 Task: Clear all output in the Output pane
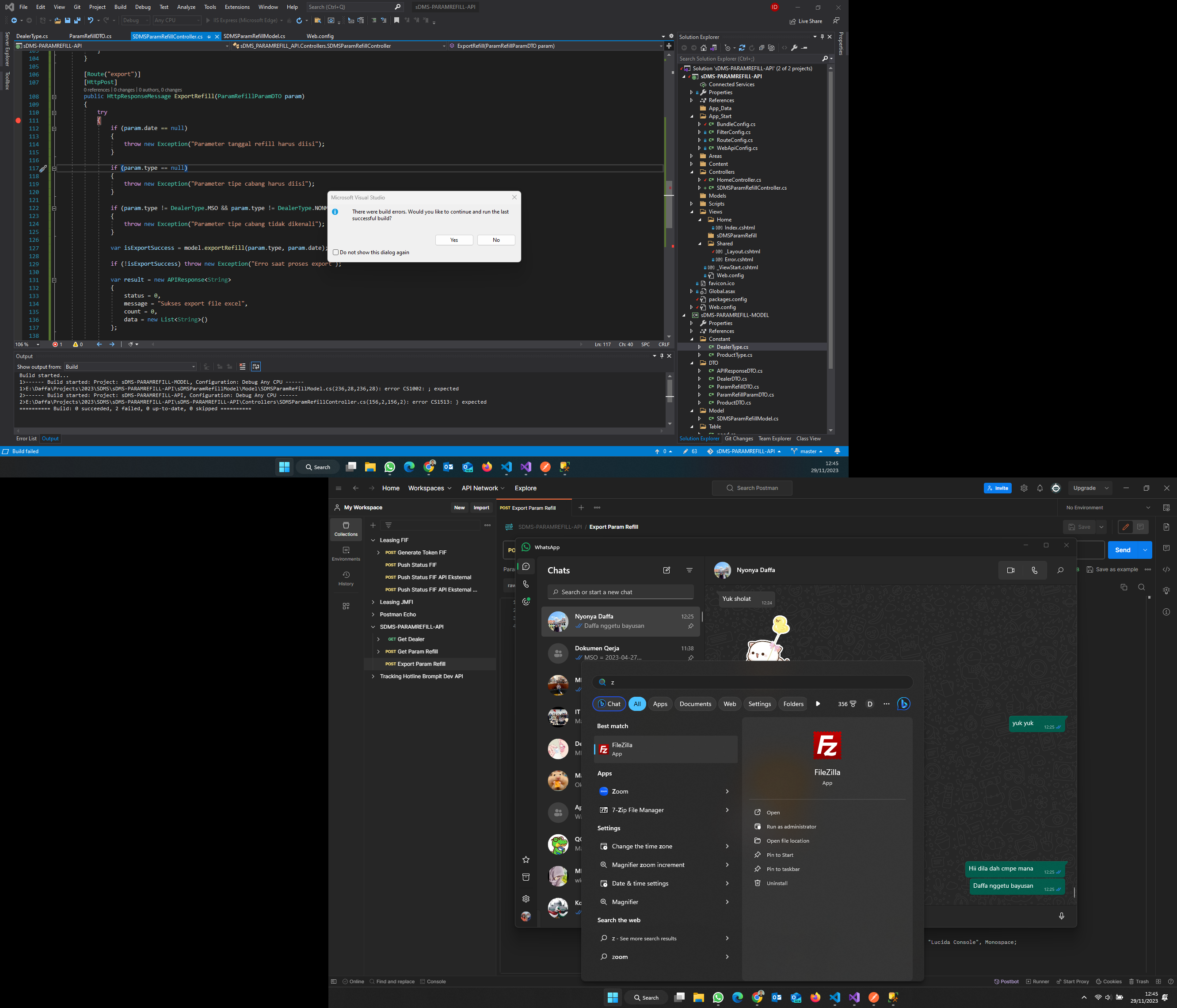243,367
